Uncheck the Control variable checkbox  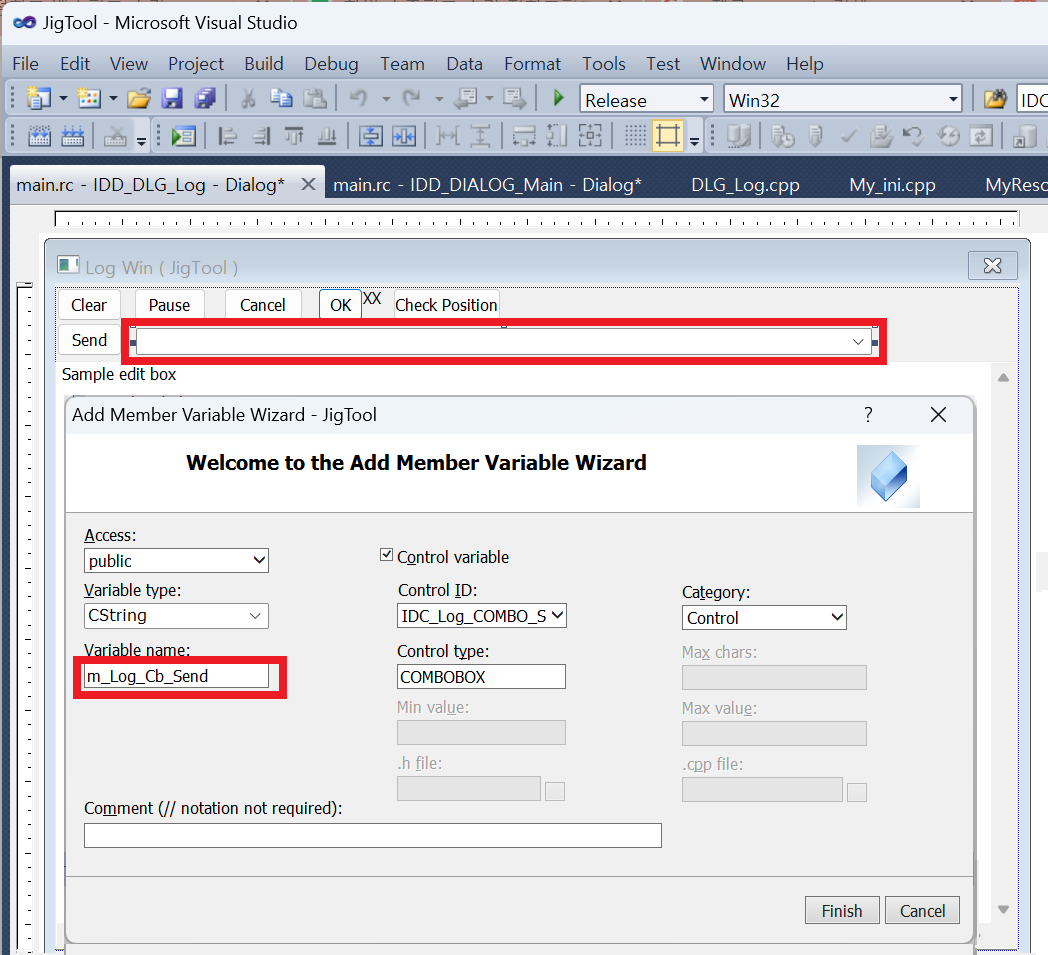386,555
